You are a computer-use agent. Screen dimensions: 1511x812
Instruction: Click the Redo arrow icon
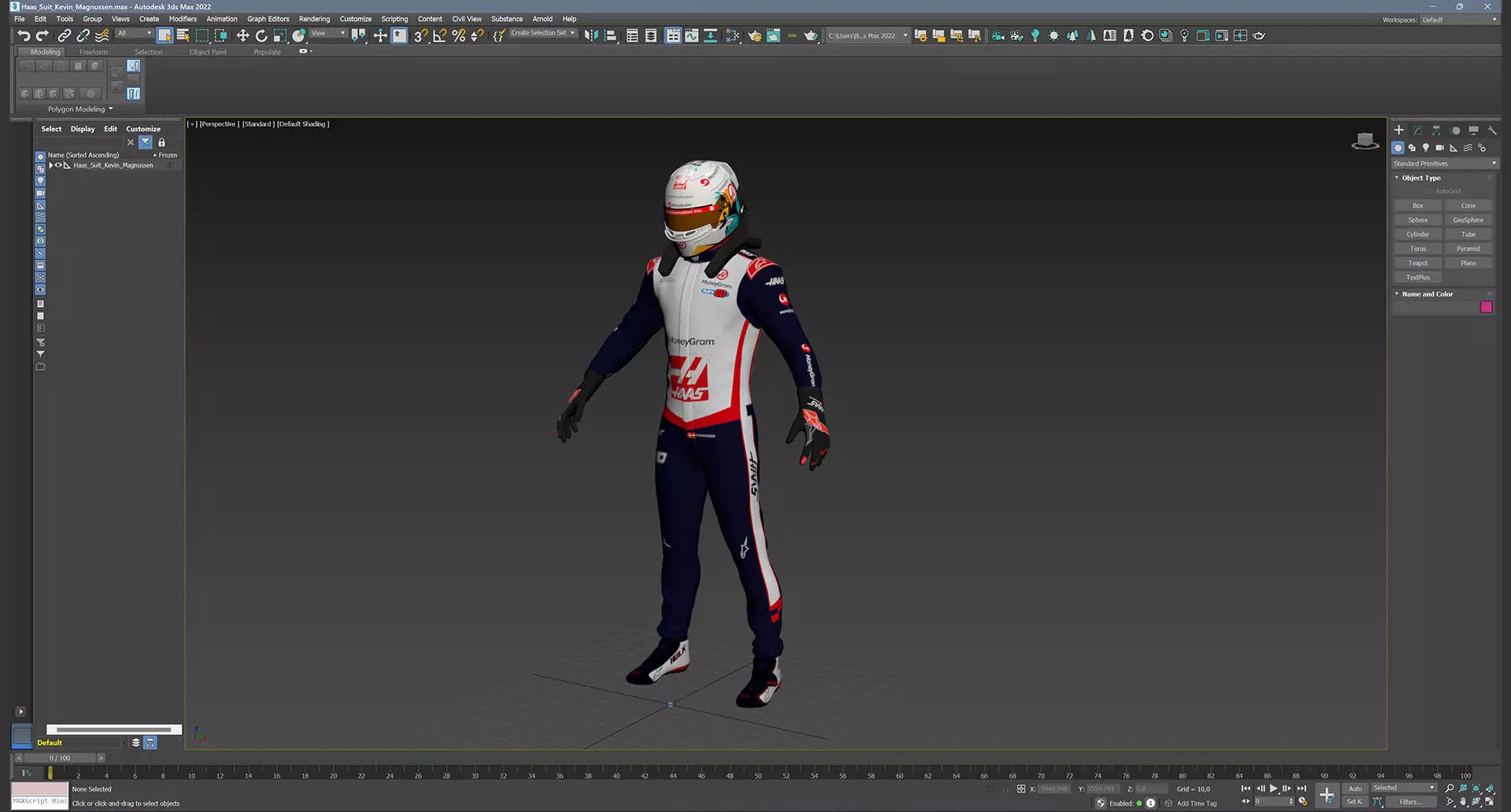(42, 35)
